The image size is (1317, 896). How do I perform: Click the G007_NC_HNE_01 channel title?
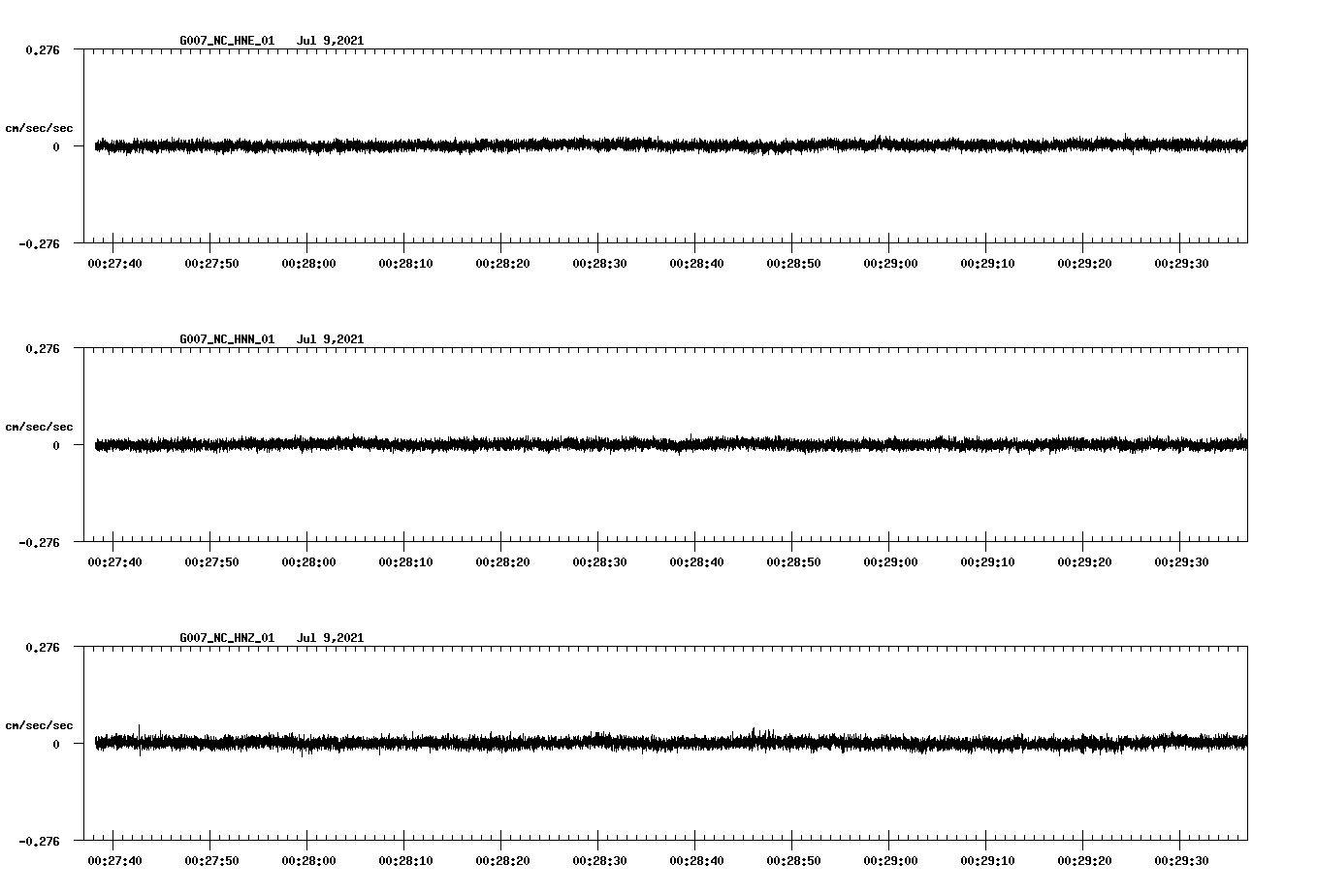point(225,41)
